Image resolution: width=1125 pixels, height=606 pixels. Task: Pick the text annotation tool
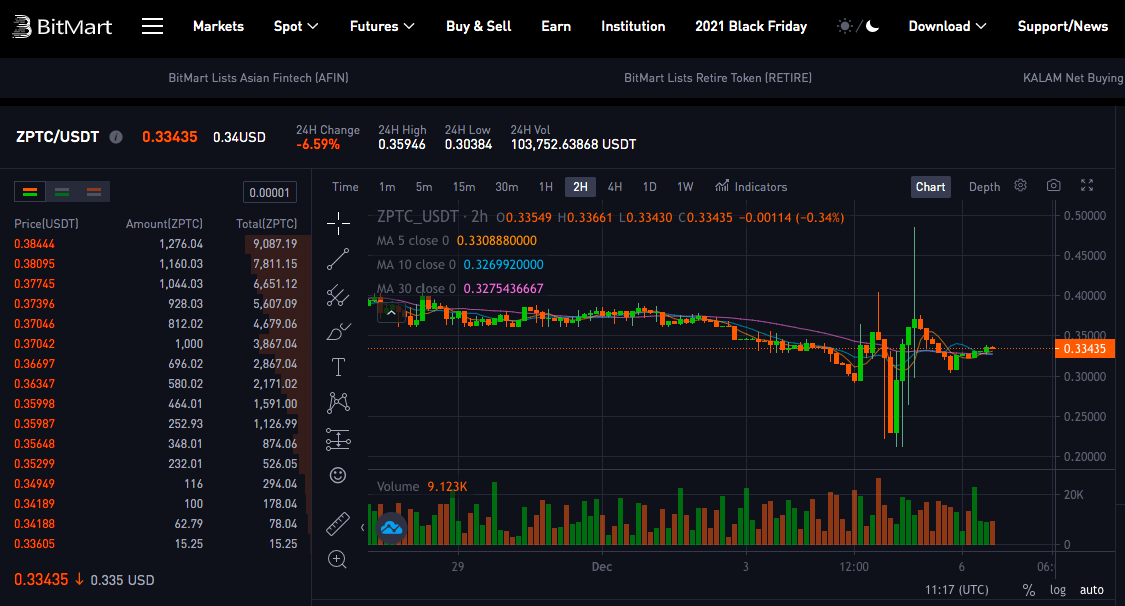[x=338, y=367]
